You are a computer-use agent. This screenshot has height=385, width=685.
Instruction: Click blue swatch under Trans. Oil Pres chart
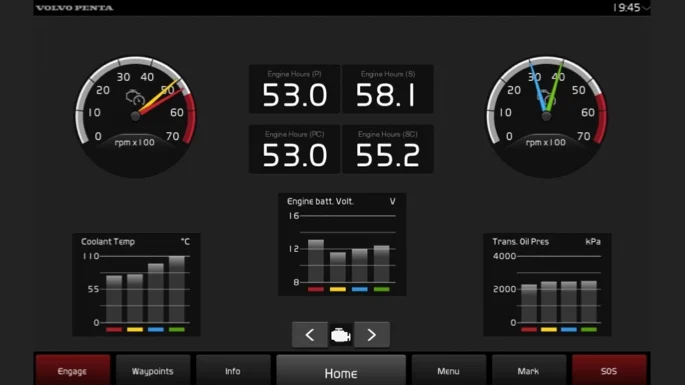tap(569, 330)
